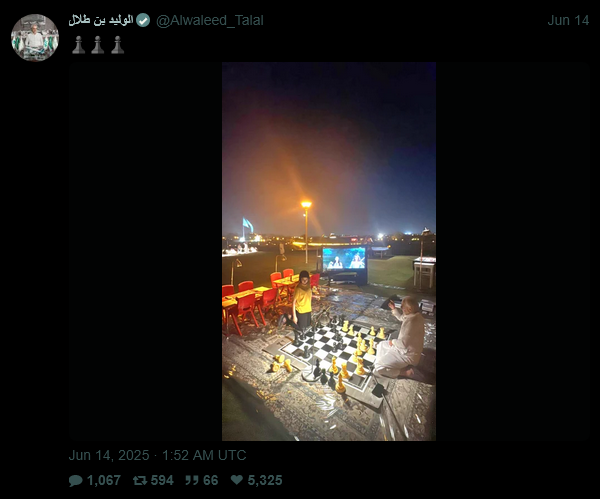Image resolution: width=600 pixels, height=499 pixels.
Task: Click the Arabic display name الوليد بن طلال
Action: tap(101, 20)
